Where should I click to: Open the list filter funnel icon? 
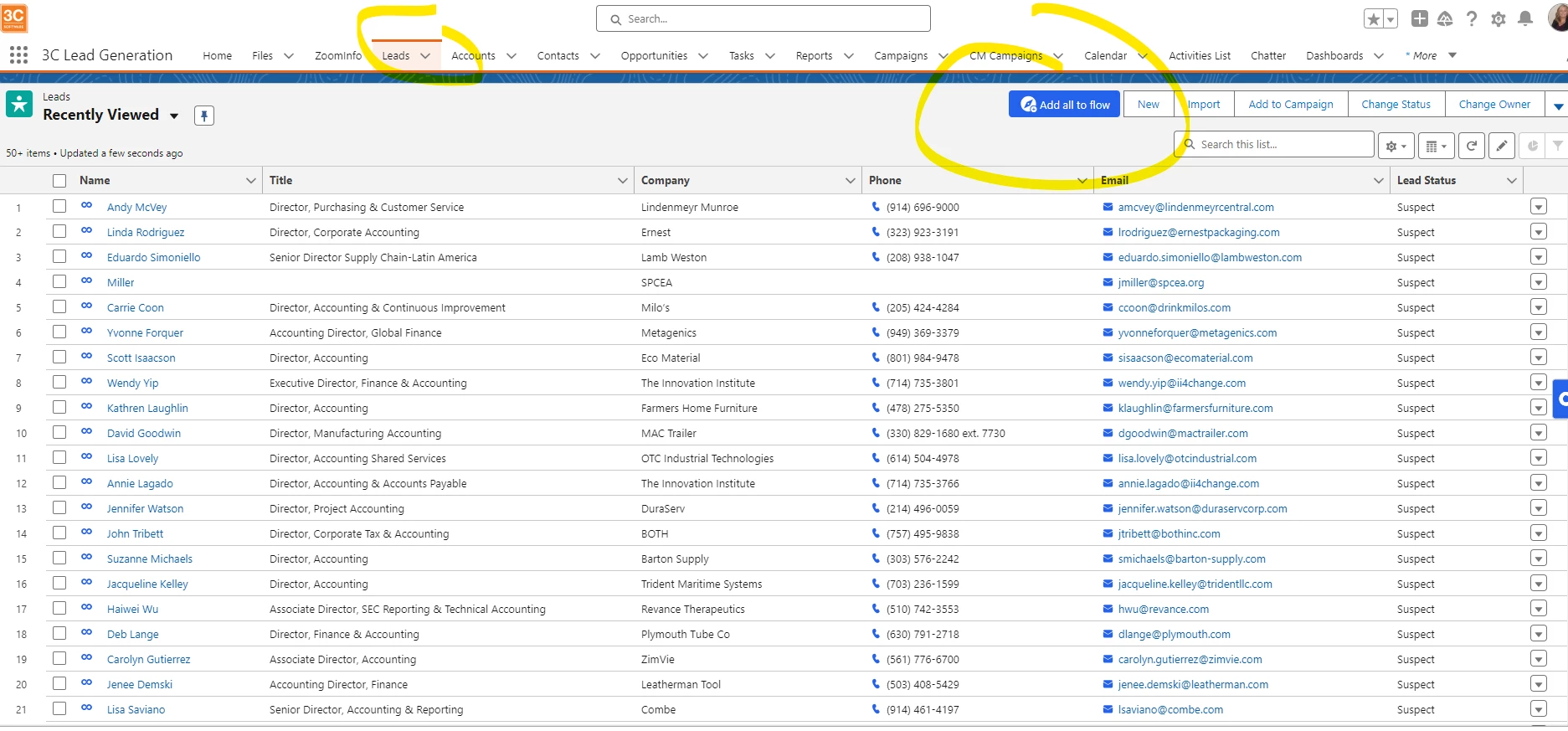1557,146
